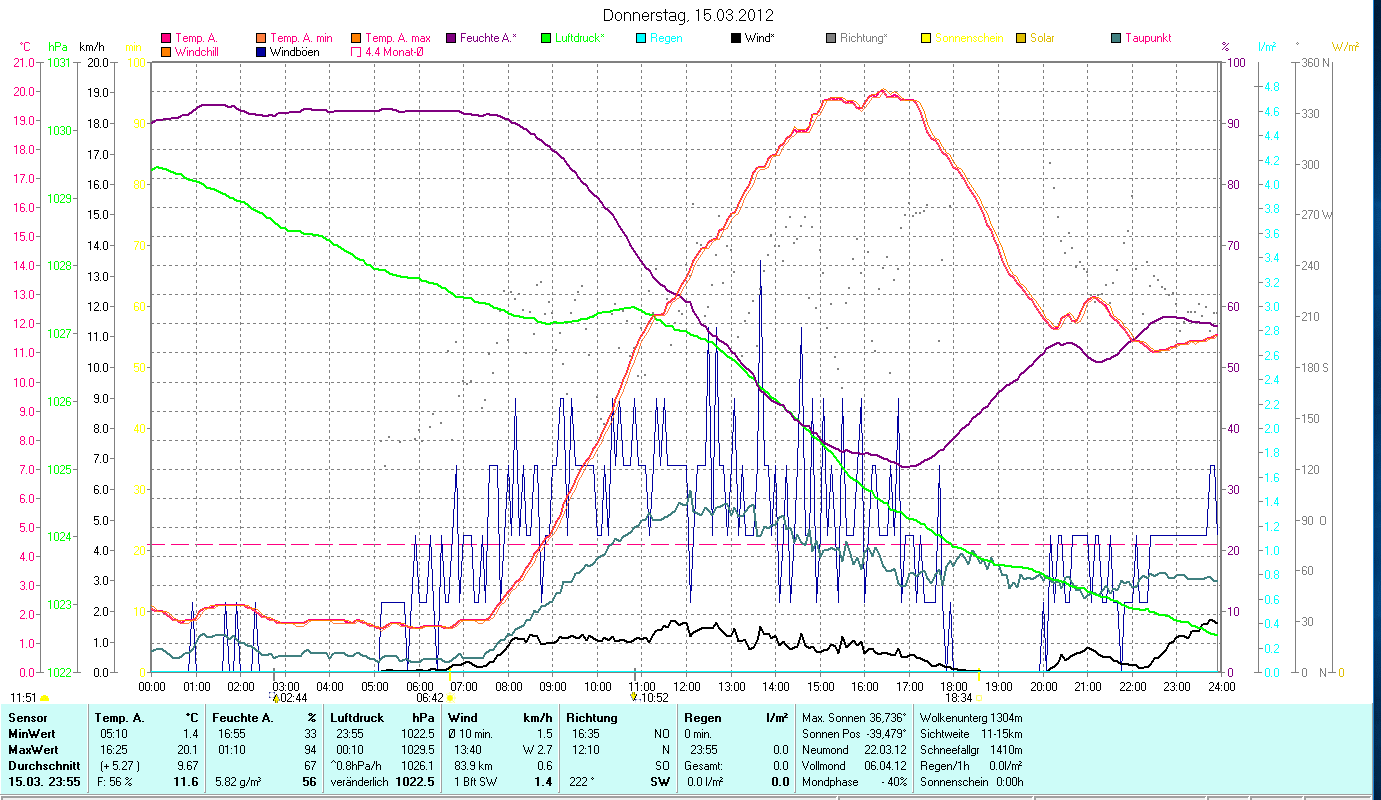Select the Durchschnitt row label
The width and height of the screenshot is (1381, 800).
click(x=42, y=766)
